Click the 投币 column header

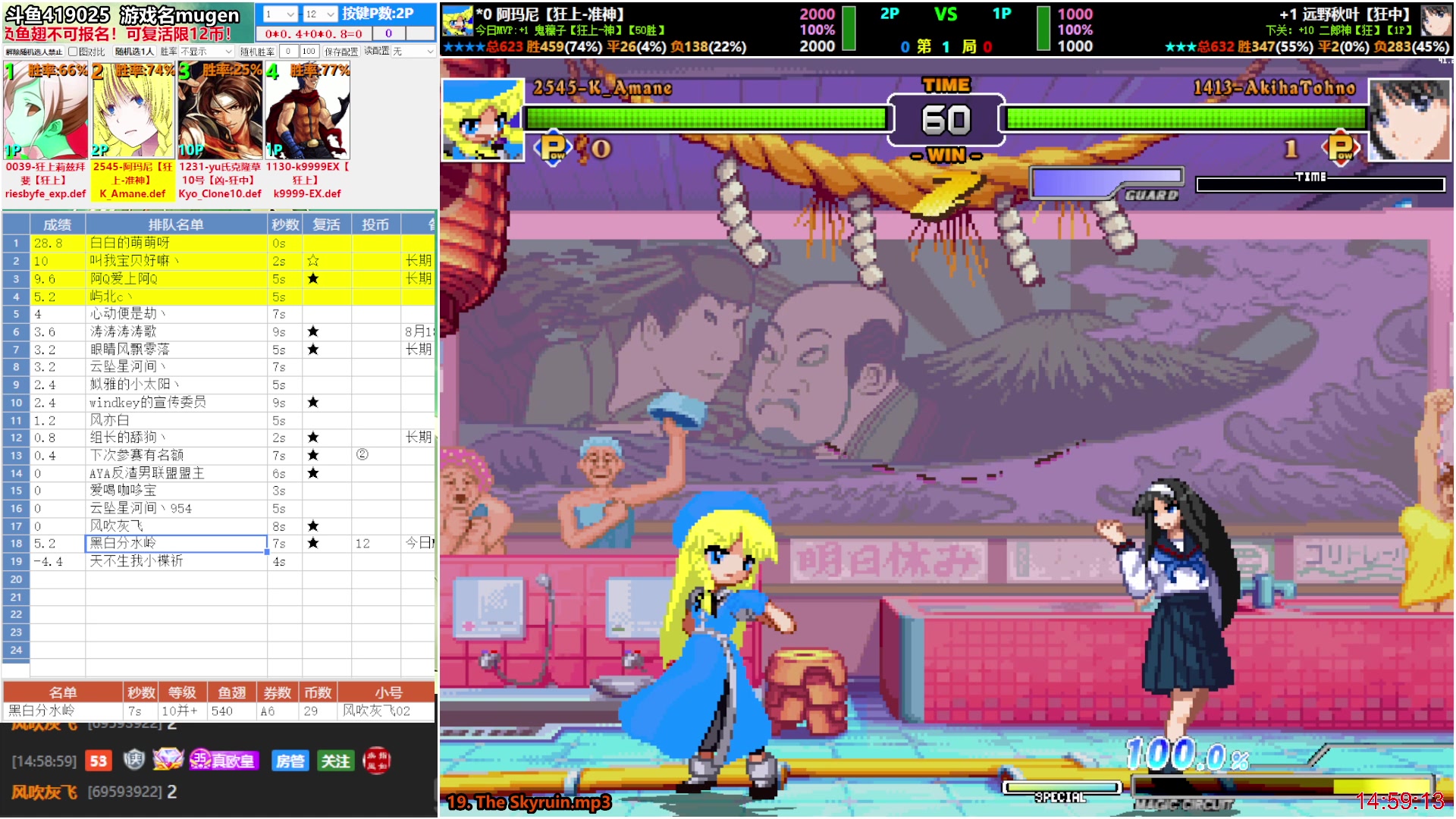(375, 224)
